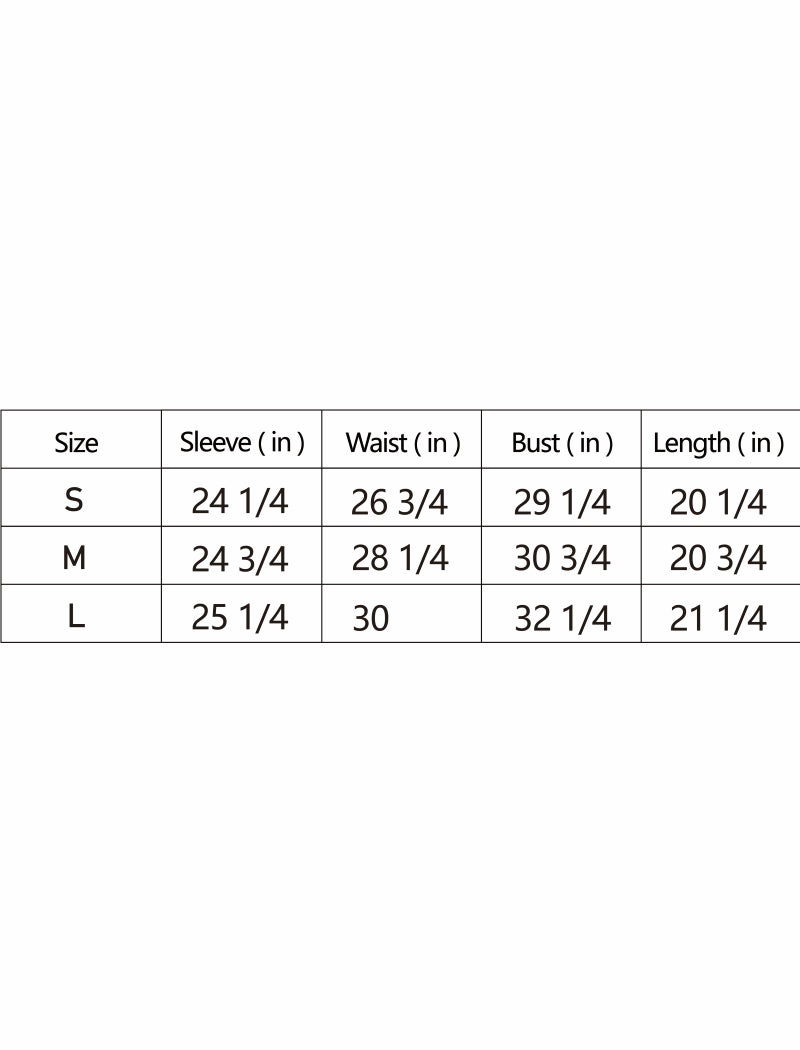The width and height of the screenshot is (800, 1050).
Task: Click bust value 29 1/4
Action: click(562, 502)
